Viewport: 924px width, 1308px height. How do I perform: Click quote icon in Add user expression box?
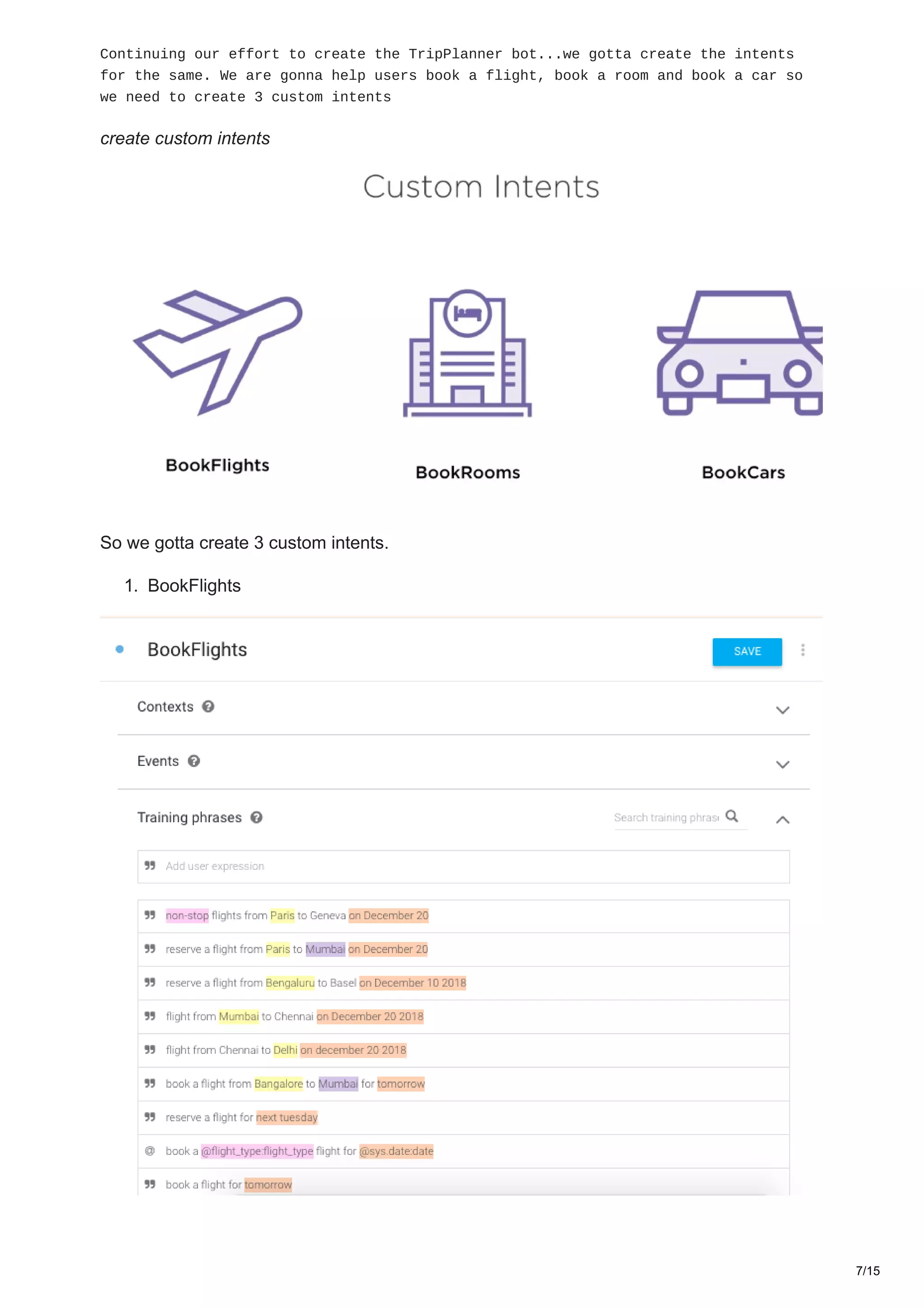(x=150, y=865)
